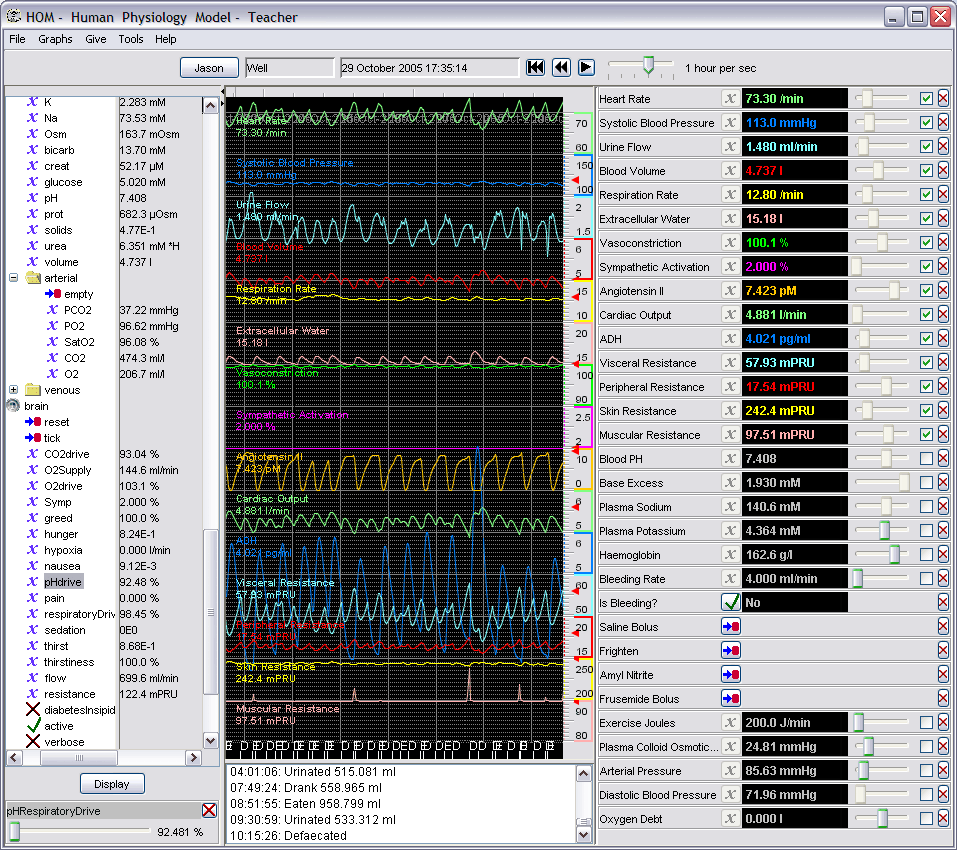The height and width of the screenshot is (850, 957).
Task: Click the play forward button
Action: pyautogui.click(x=586, y=67)
